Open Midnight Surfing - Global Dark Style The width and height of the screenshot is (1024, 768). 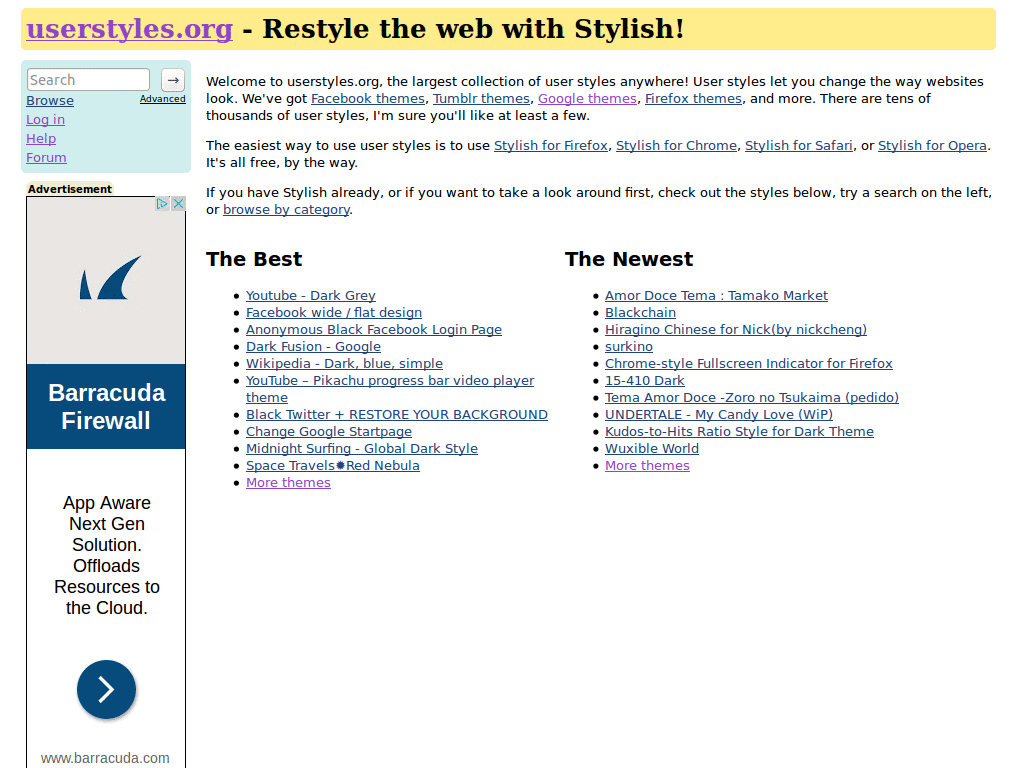362,449
